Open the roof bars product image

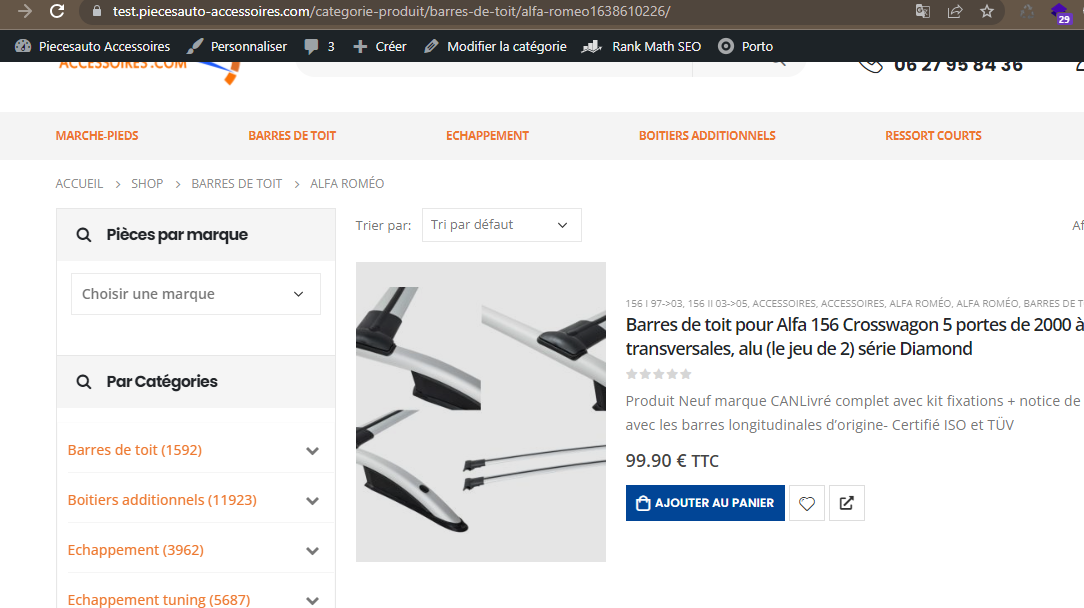480,412
